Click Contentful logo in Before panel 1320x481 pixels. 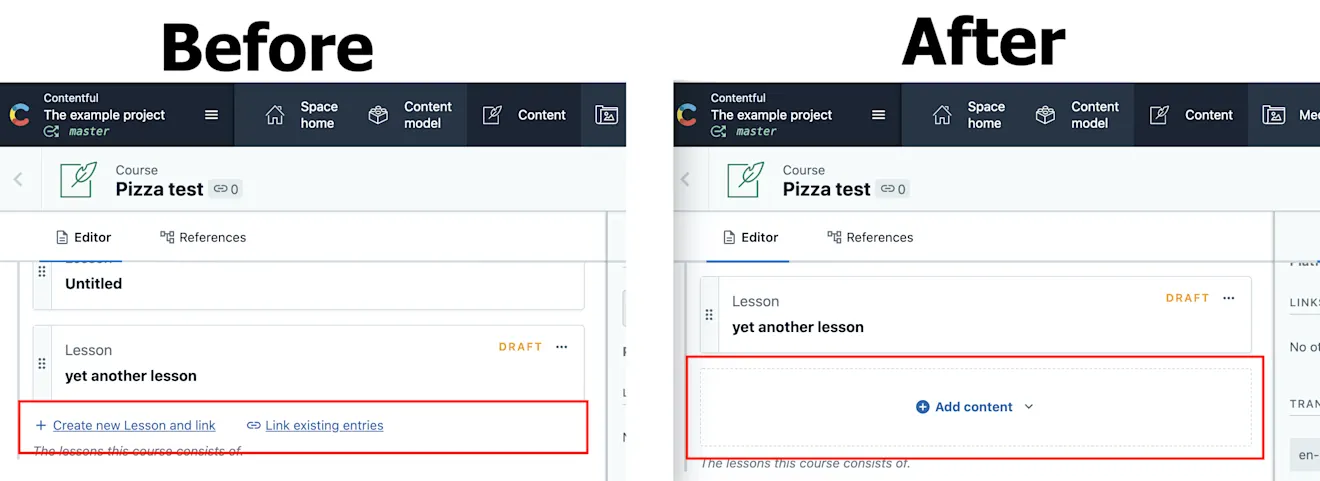tap(20, 115)
